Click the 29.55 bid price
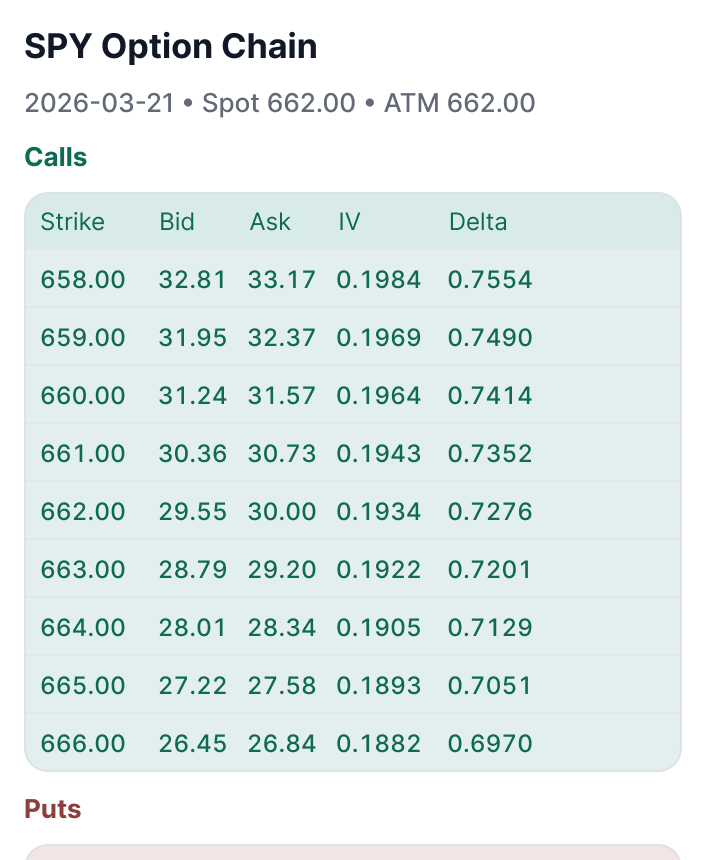Viewport: 706px width, 860px height. pos(193,512)
